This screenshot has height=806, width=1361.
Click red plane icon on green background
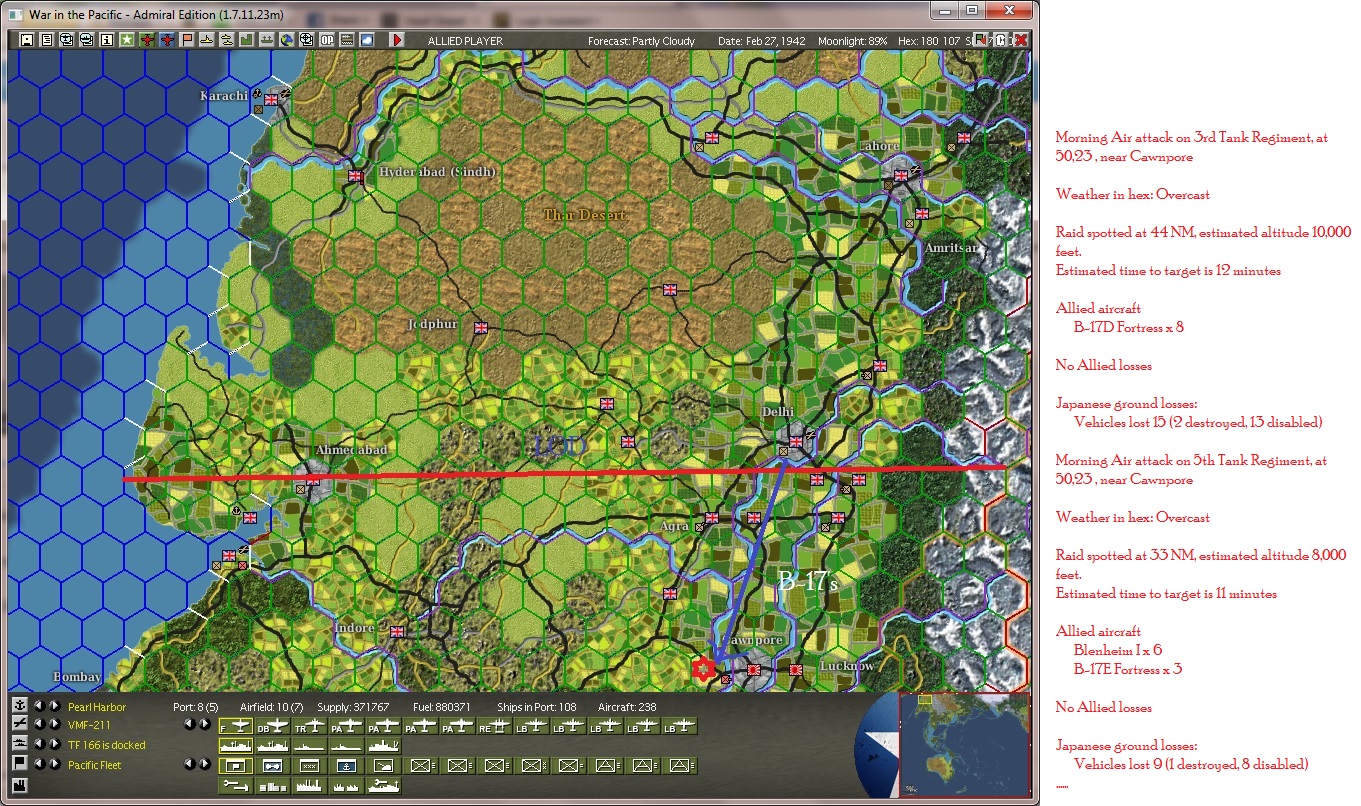pos(147,40)
